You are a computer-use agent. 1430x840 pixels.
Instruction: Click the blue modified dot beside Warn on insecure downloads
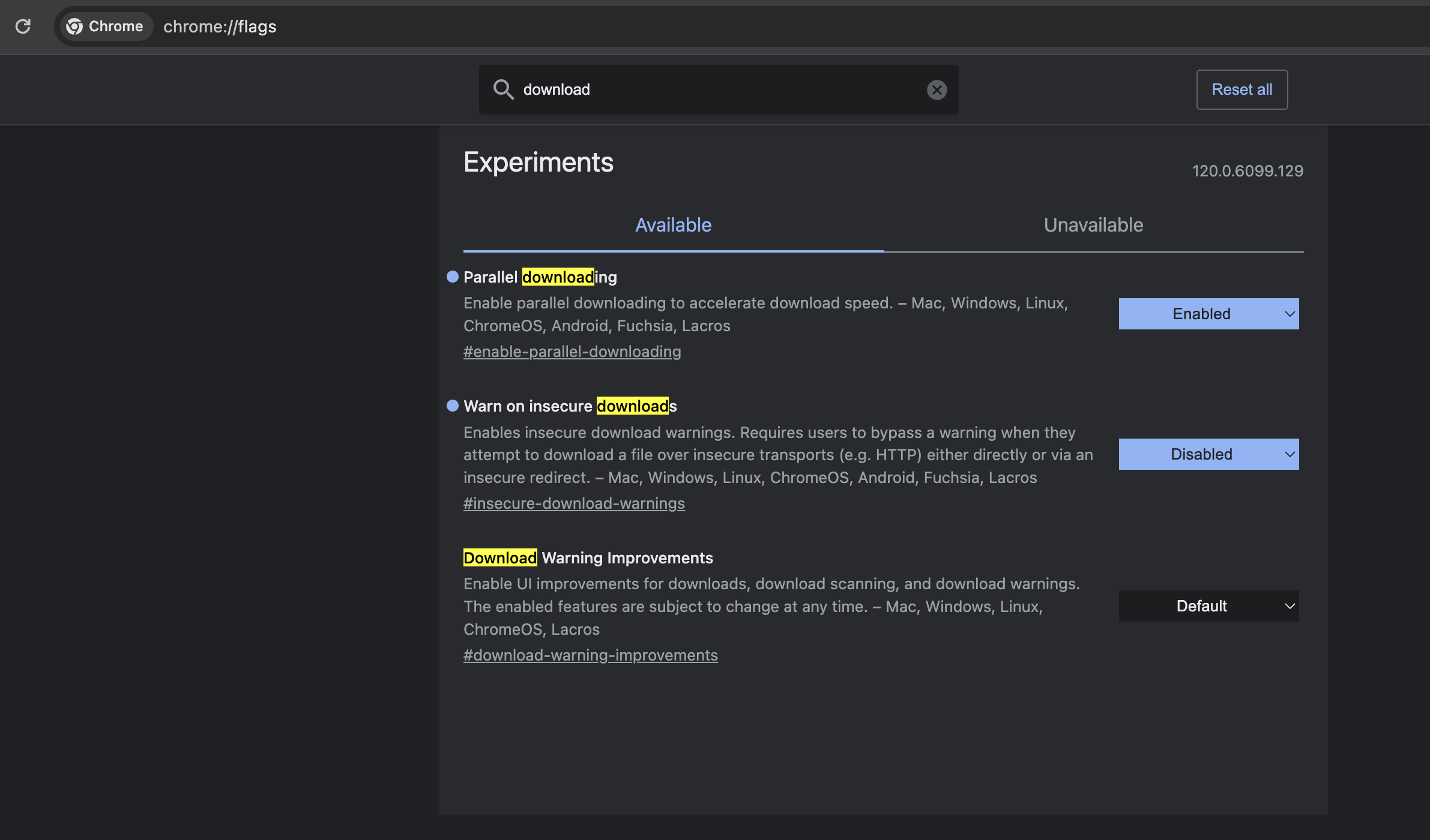[453, 406]
